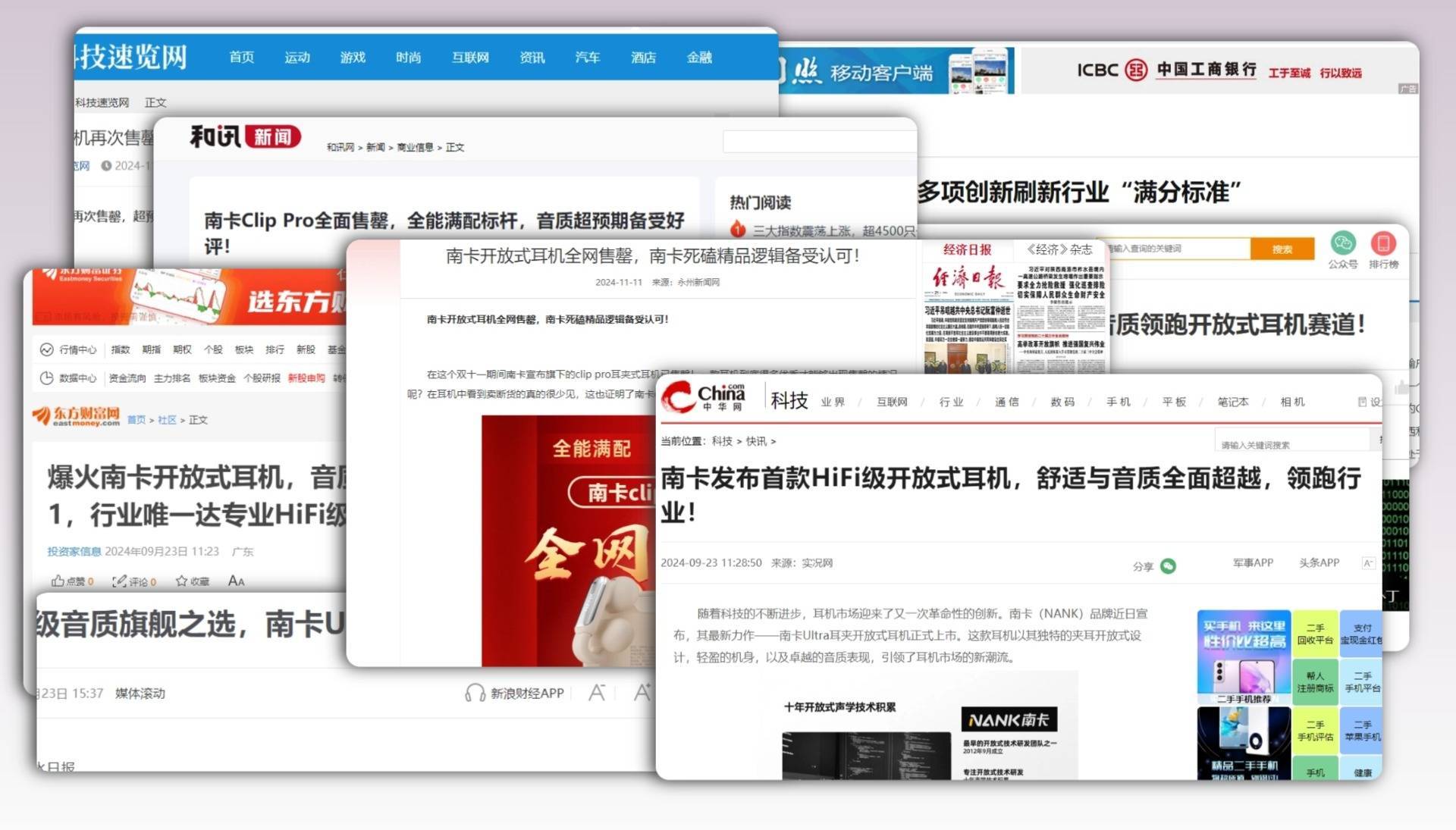Click the 快讯 breadcrumb on 中华网

click(x=755, y=441)
